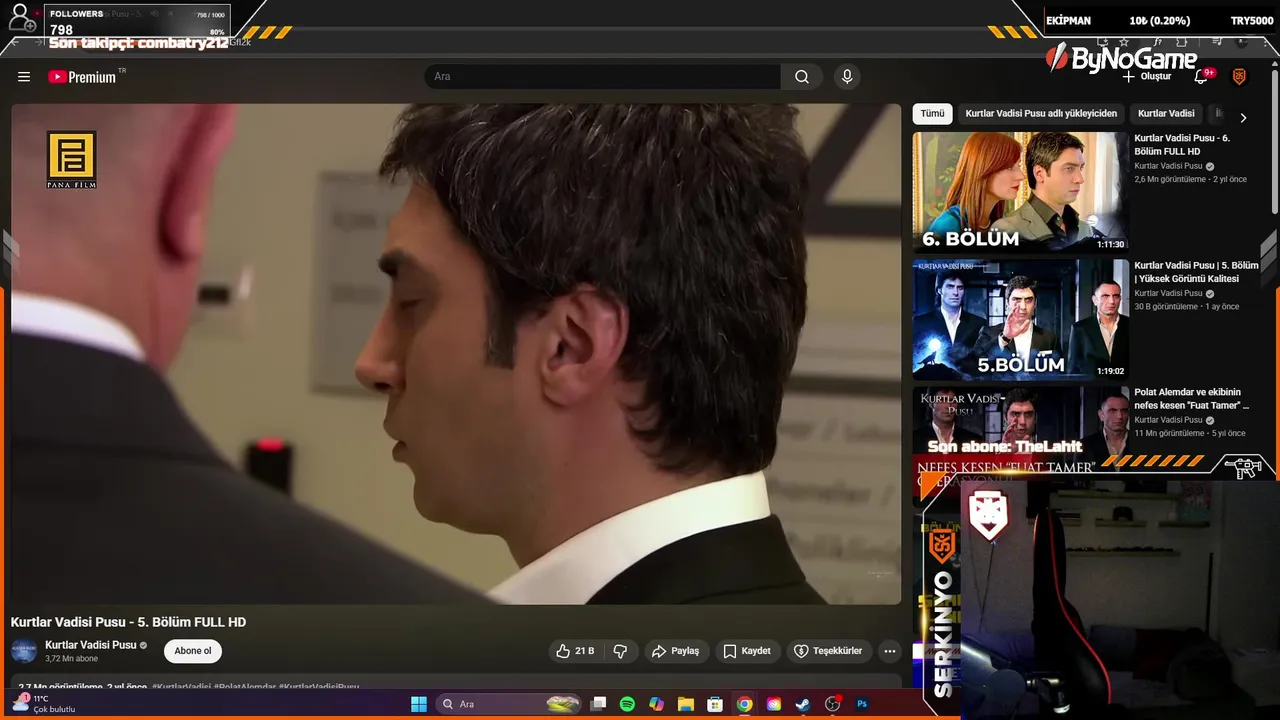Open the 5.BÖLÜM recommended thumbnail
This screenshot has width=1280, height=720.
(x=1020, y=319)
